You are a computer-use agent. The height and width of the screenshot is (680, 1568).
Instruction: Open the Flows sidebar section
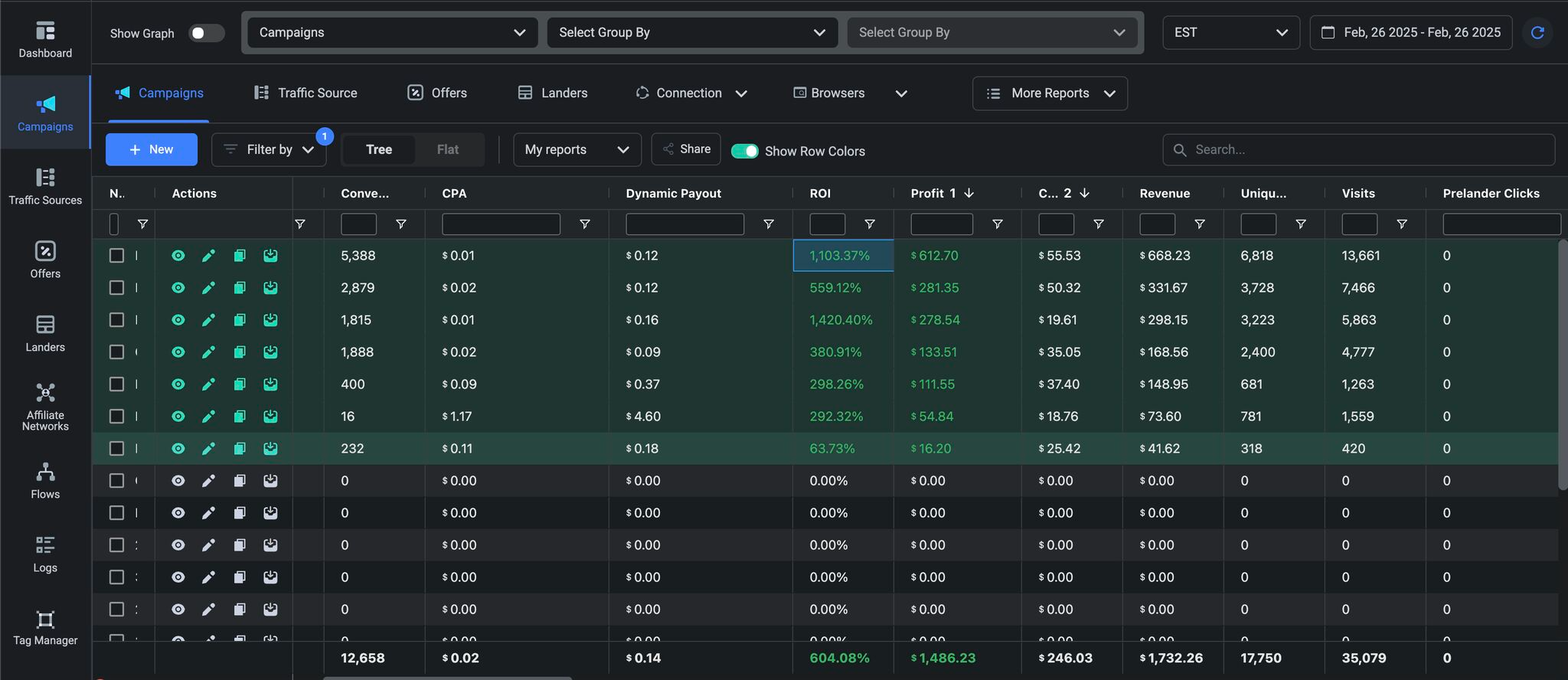pos(45,480)
